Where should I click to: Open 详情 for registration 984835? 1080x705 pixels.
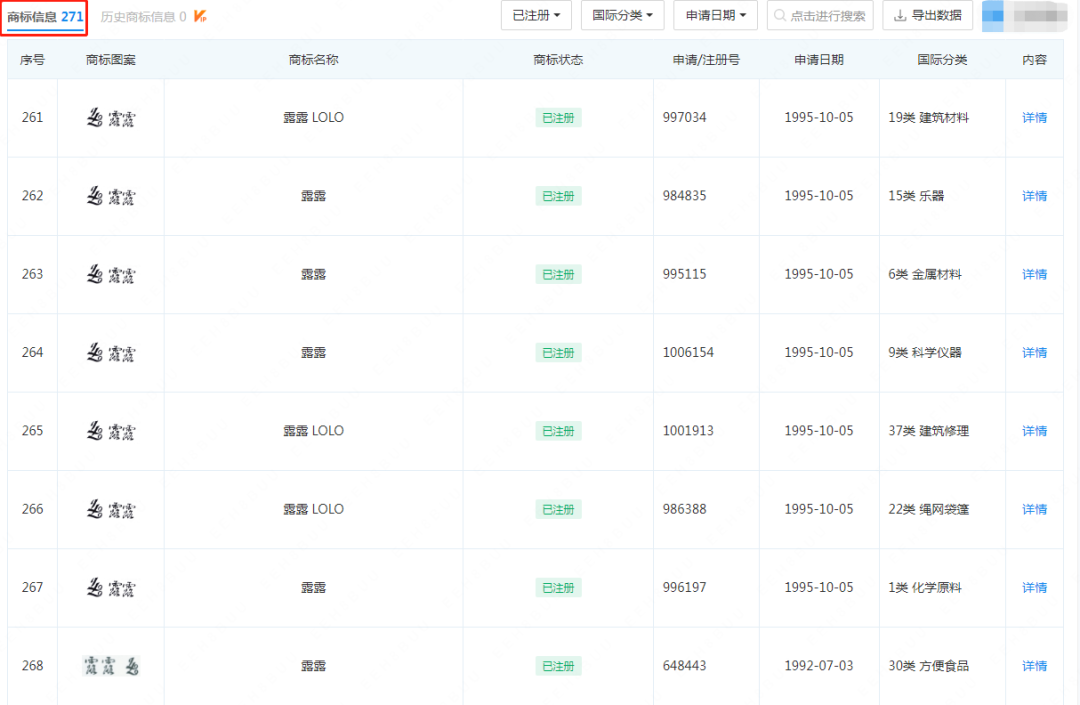click(x=1034, y=196)
